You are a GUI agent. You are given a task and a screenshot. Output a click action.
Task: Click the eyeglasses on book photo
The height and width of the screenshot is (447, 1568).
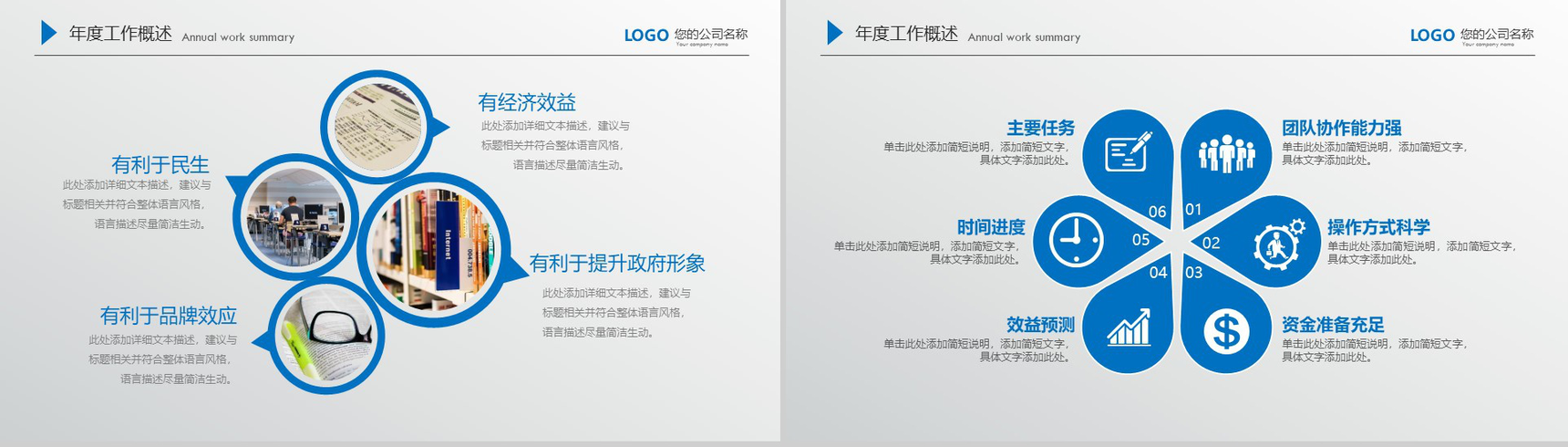pos(328,334)
